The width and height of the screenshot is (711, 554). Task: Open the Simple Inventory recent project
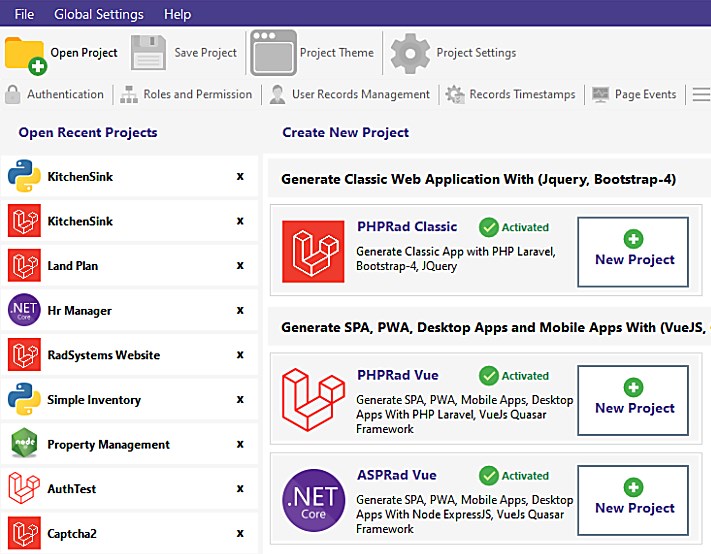click(x=94, y=400)
